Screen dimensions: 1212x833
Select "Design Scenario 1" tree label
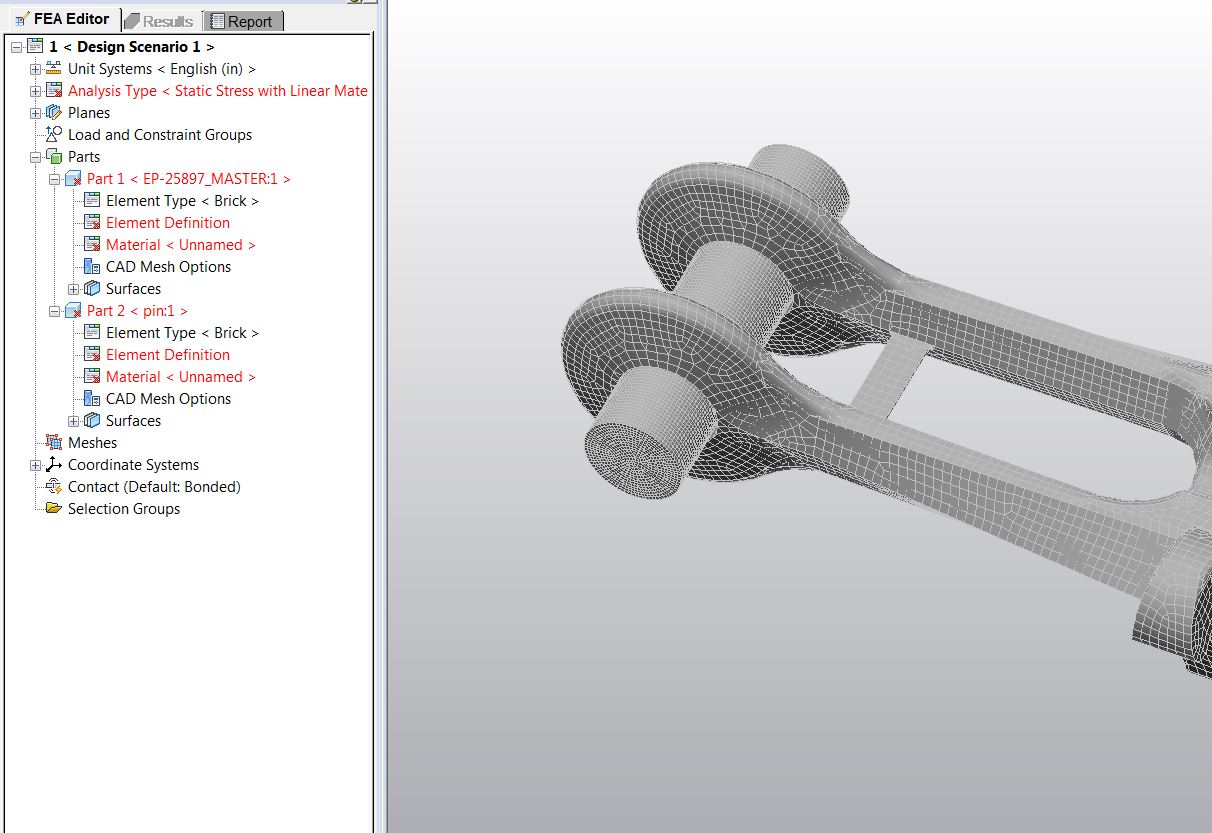coord(131,47)
